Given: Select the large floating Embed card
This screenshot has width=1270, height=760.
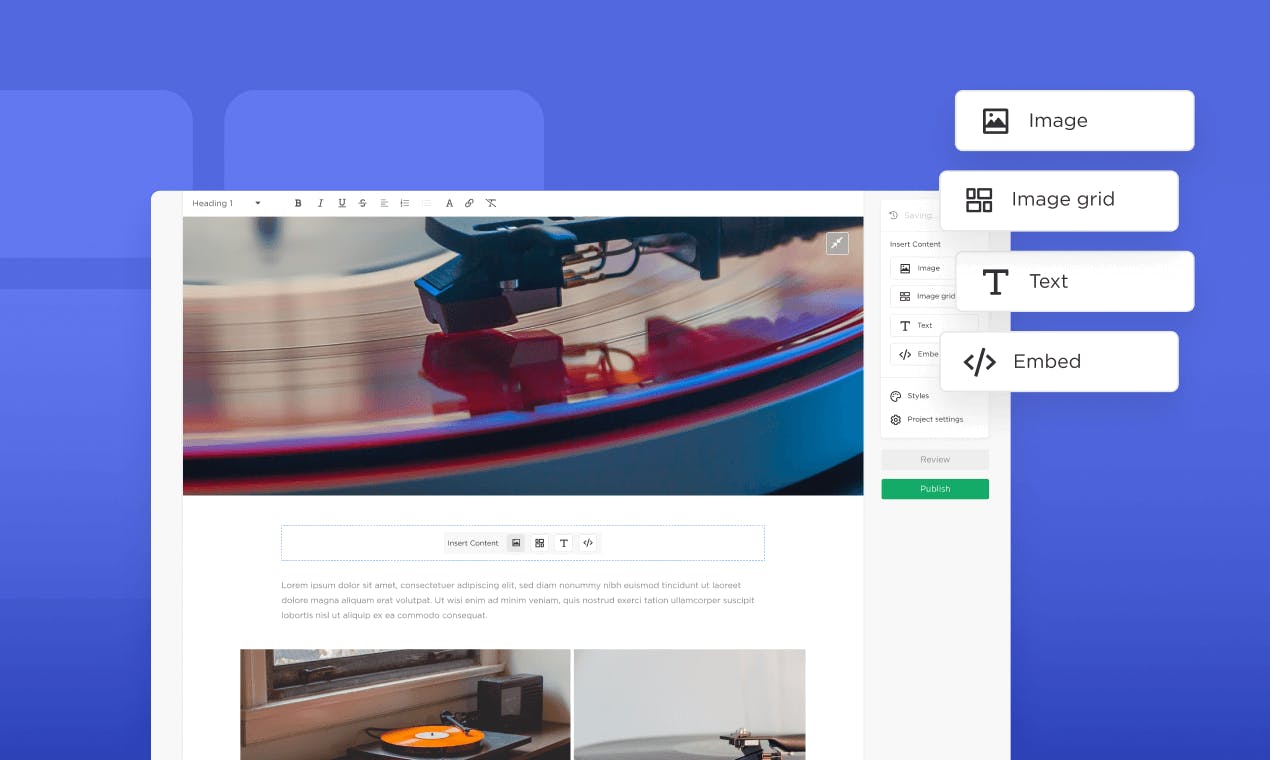Looking at the screenshot, I should click(1058, 361).
